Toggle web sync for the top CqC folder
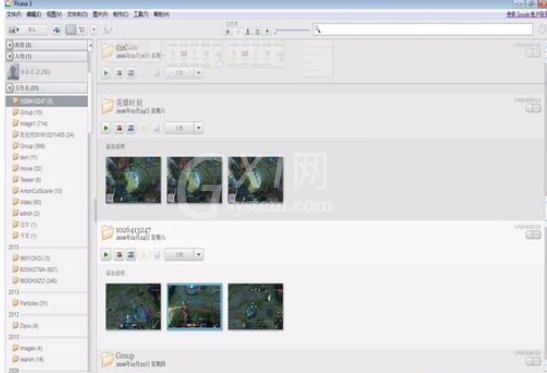547x373 pixels. (533, 53)
